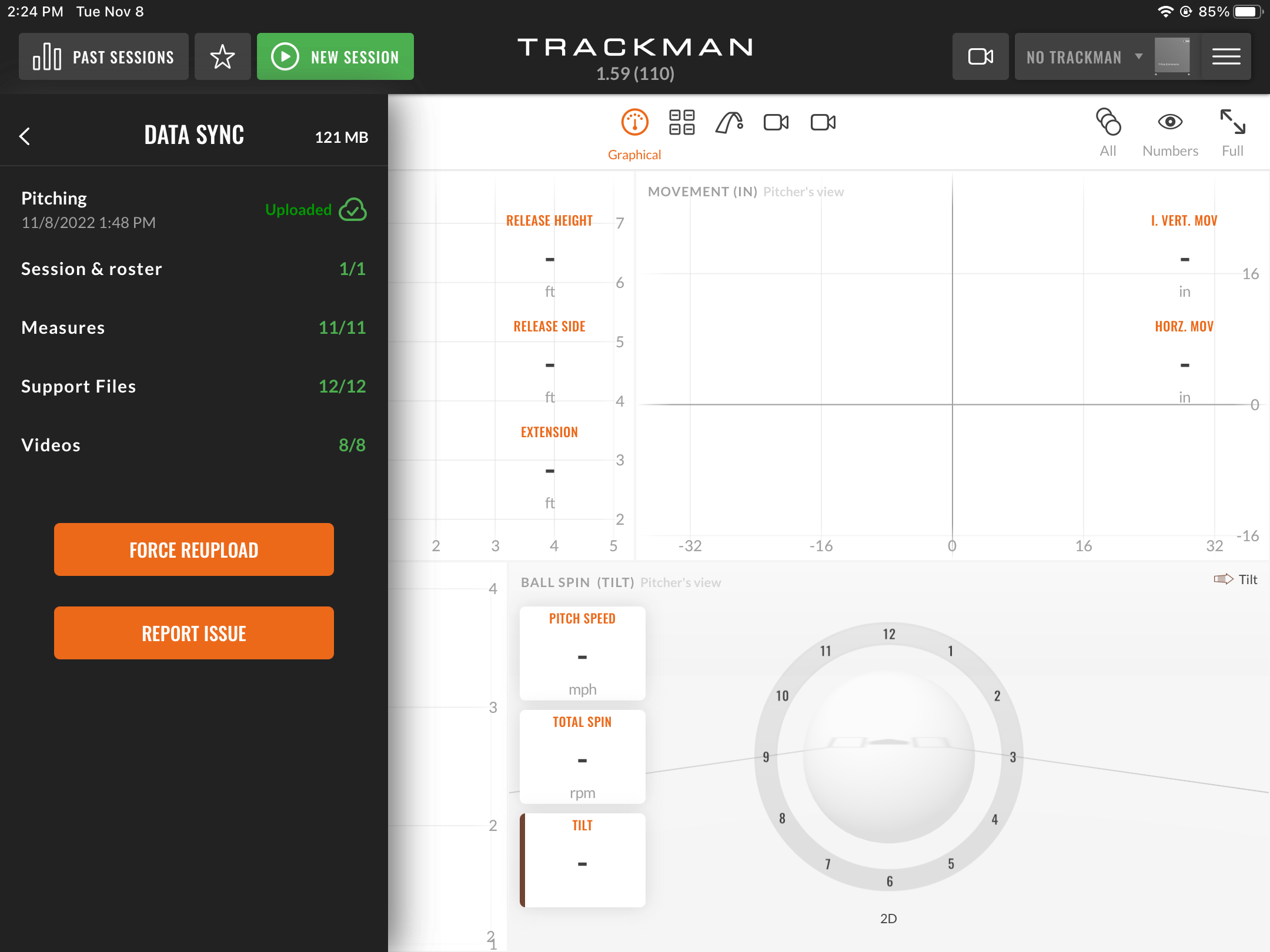Go back from the Data Sync panel
Screen dimensions: 1270x952
(25, 136)
